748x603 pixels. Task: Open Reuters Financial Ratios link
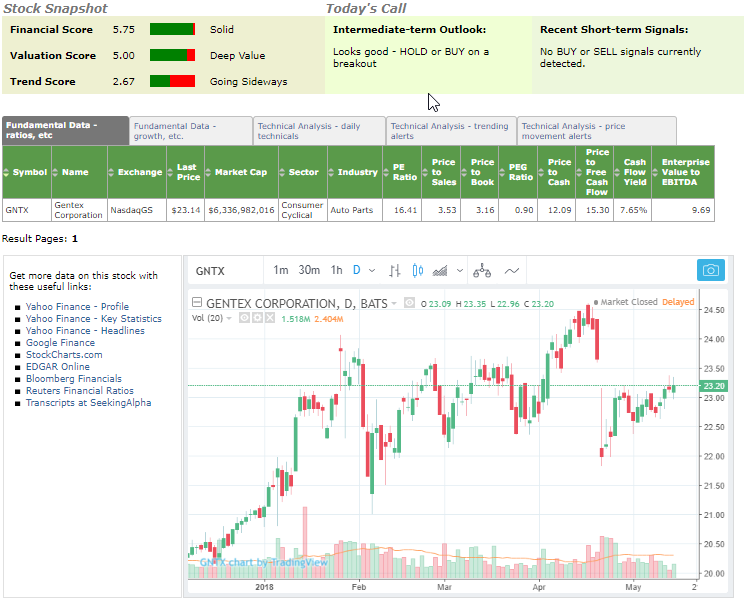[x=80, y=391]
